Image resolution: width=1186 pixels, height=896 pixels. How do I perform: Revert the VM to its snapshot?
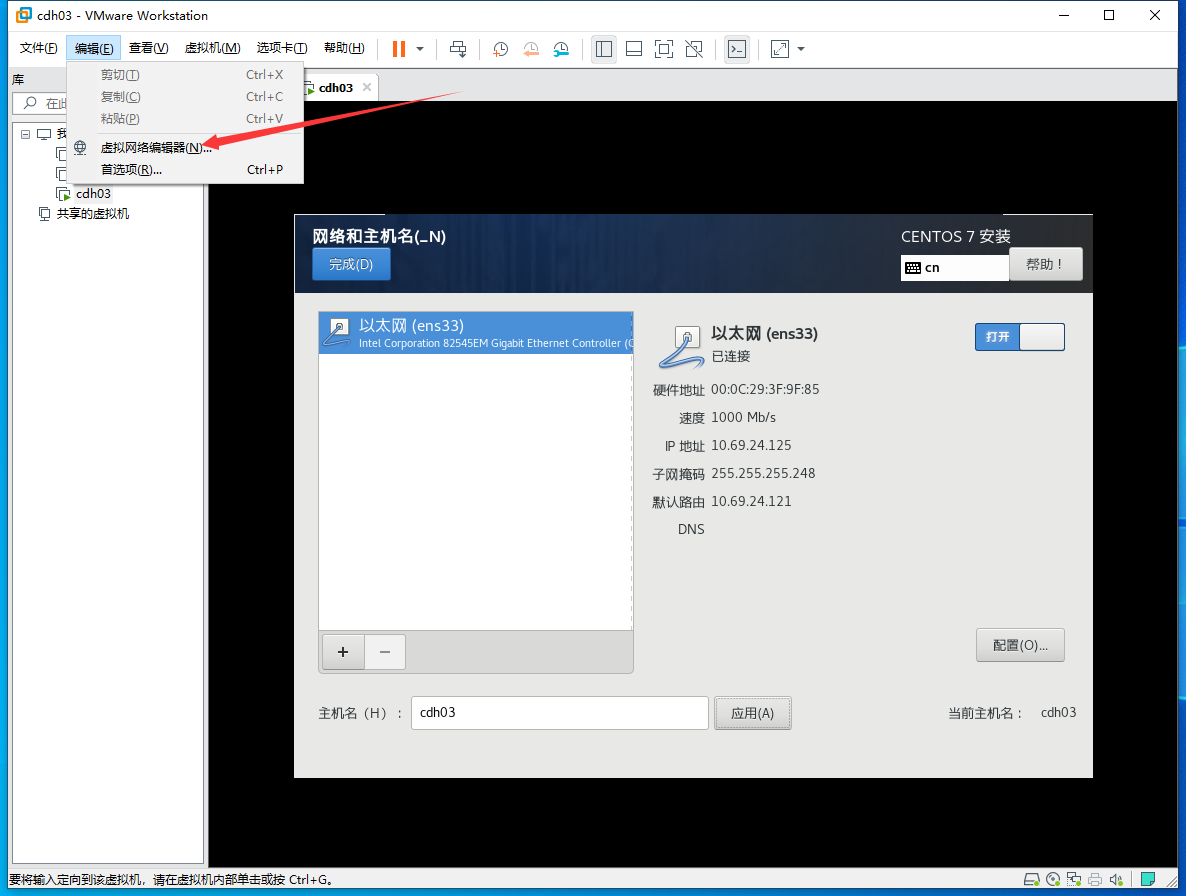click(531, 48)
